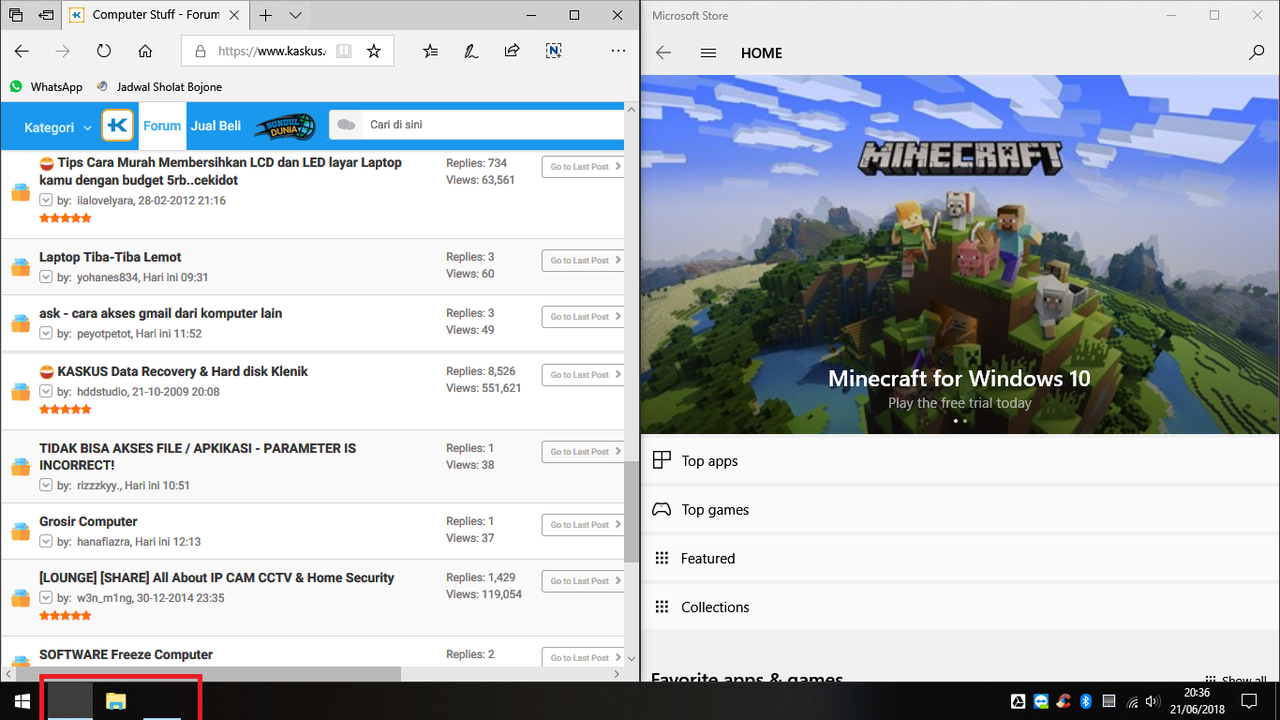Click the Cari di sini search field
This screenshot has height=720, width=1280.
click(493, 125)
